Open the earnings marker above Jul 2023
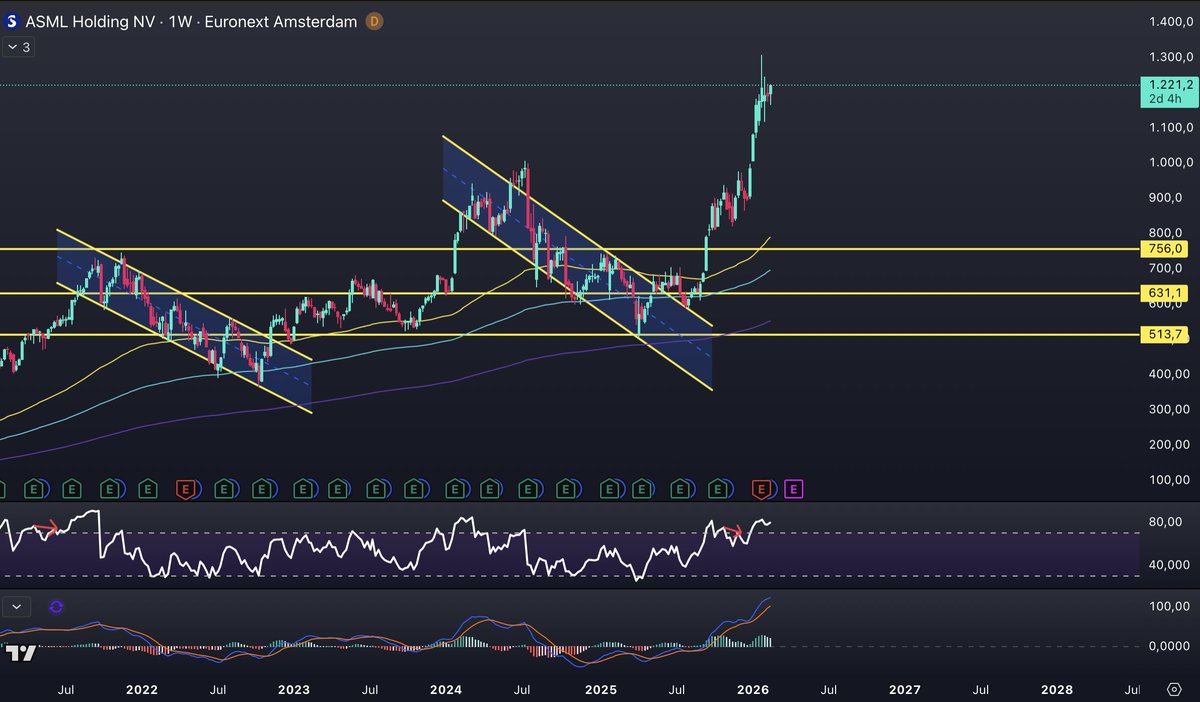 [x=377, y=488]
